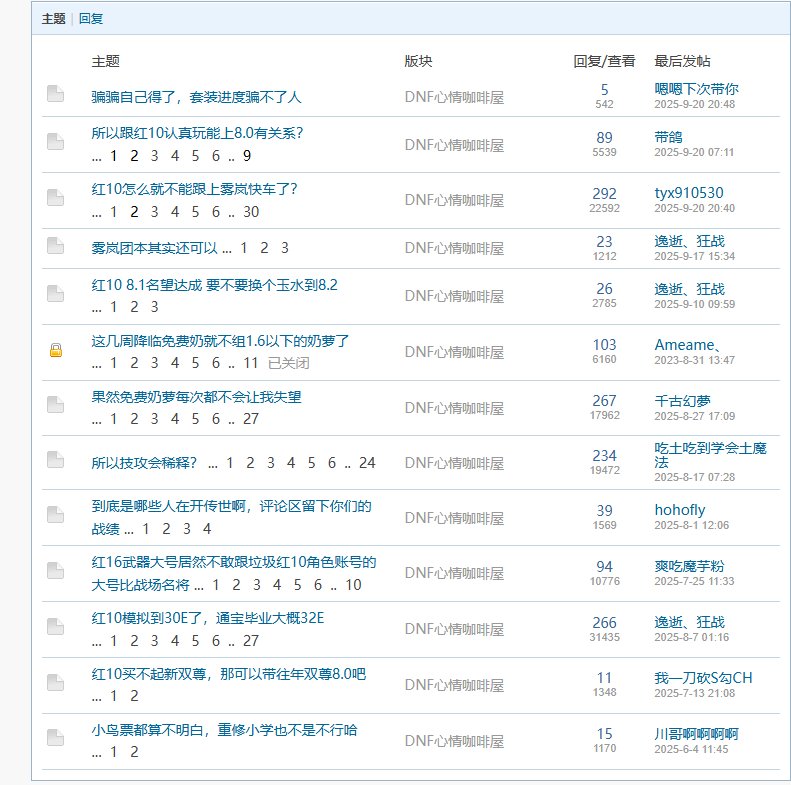Click folder icon beside 红10怎么就不能跟上雾岚快车了 thread
The height and width of the screenshot is (785, 791).
[56, 198]
